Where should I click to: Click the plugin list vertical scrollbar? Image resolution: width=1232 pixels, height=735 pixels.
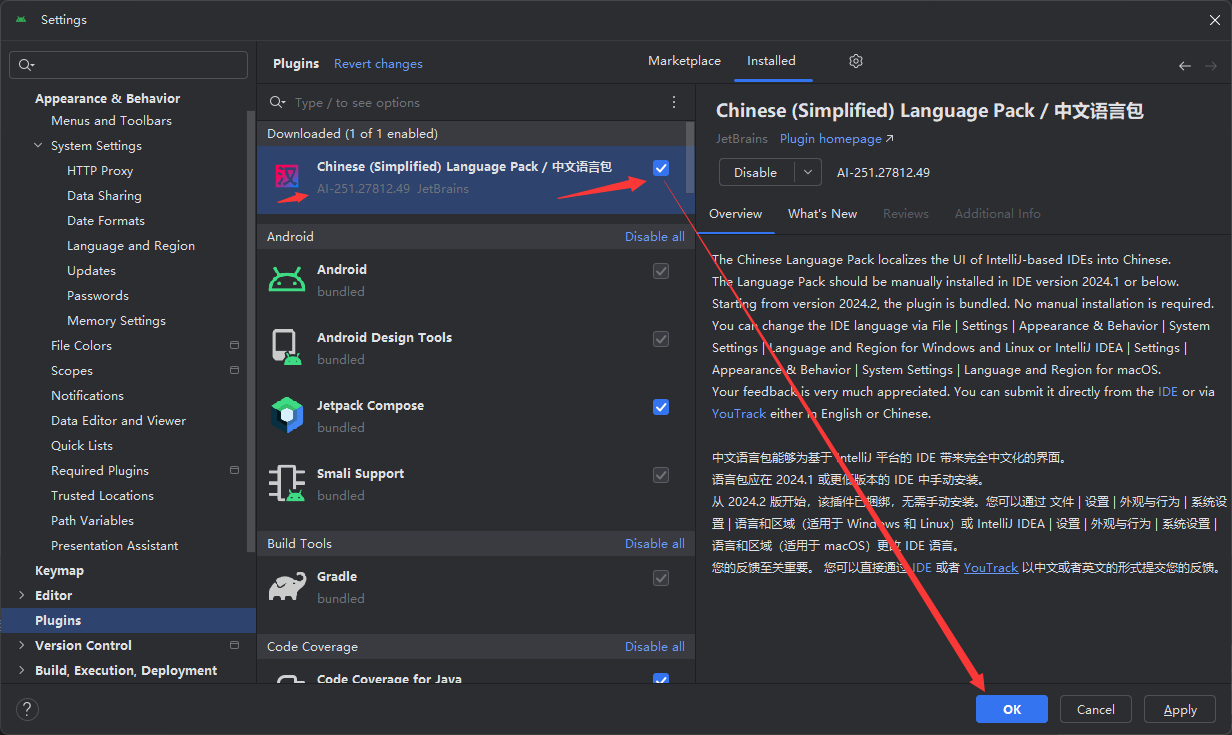click(x=690, y=156)
